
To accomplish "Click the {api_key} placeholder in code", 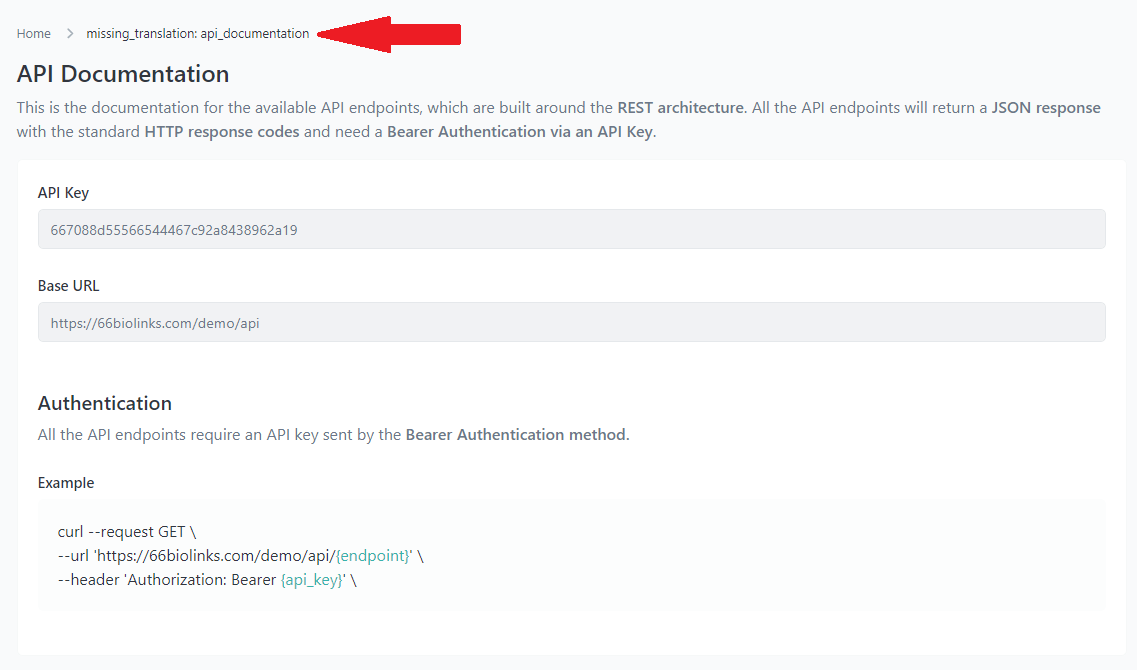I will point(312,580).
